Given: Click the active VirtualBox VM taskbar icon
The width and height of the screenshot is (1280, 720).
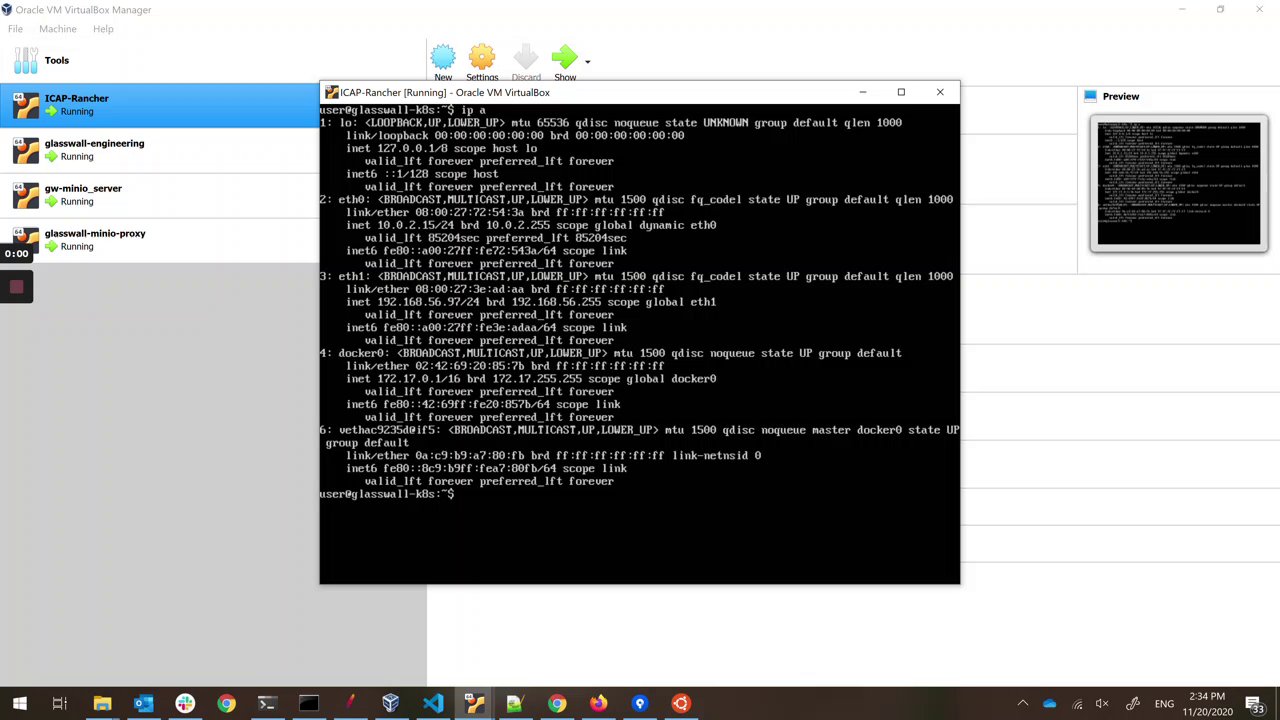Looking at the screenshot, I should [474, 704].
